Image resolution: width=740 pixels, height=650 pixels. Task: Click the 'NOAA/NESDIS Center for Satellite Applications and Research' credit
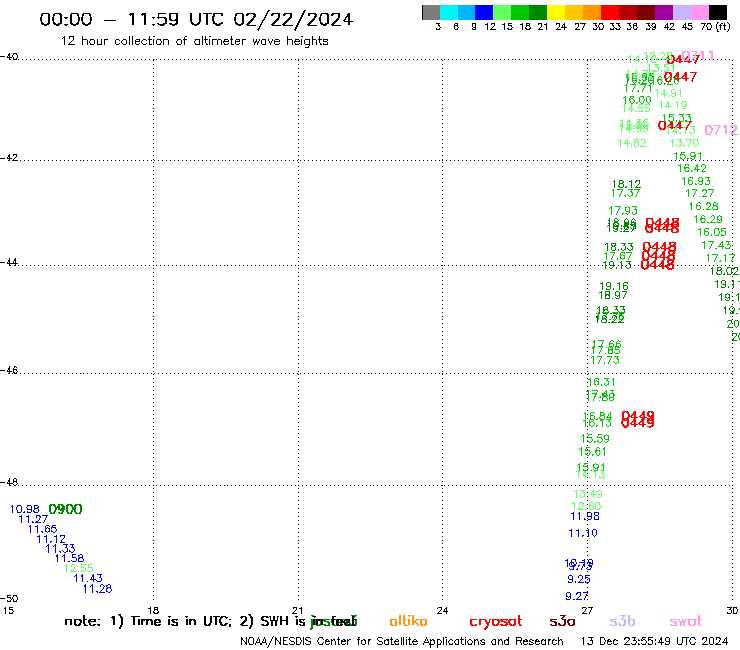(402, 642)
